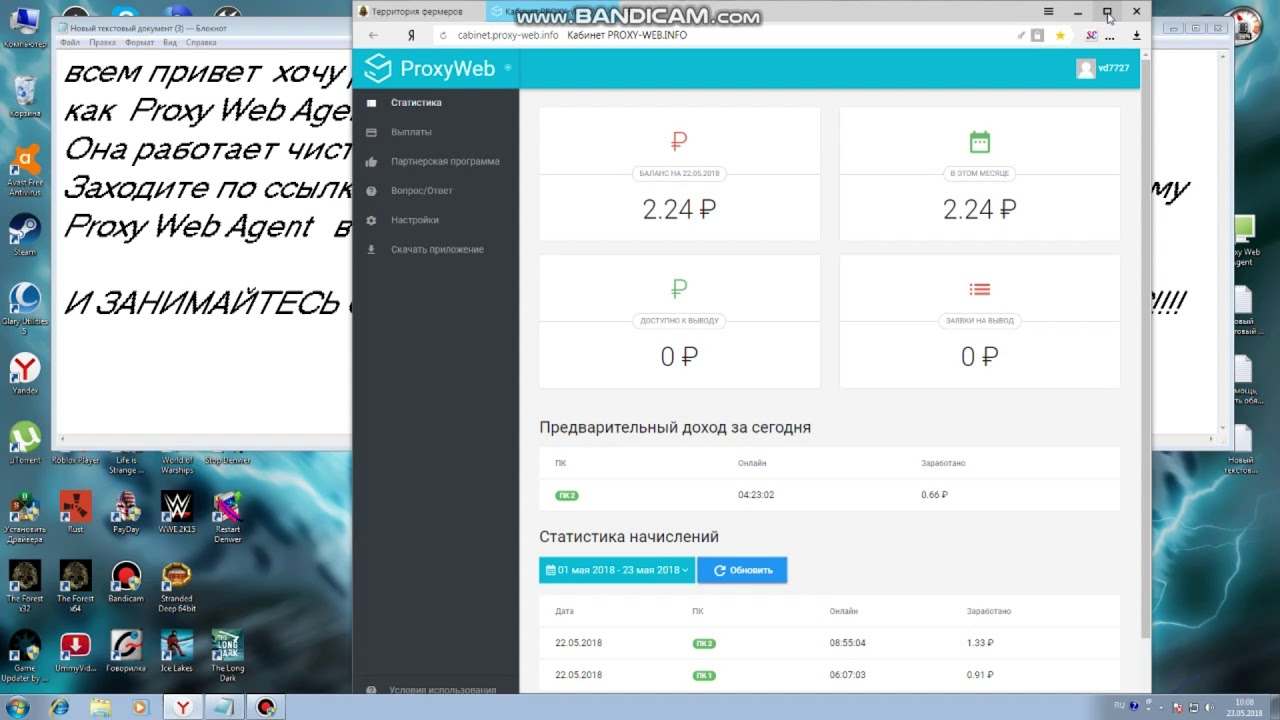Reload page via address bar icon

[443, 35]
